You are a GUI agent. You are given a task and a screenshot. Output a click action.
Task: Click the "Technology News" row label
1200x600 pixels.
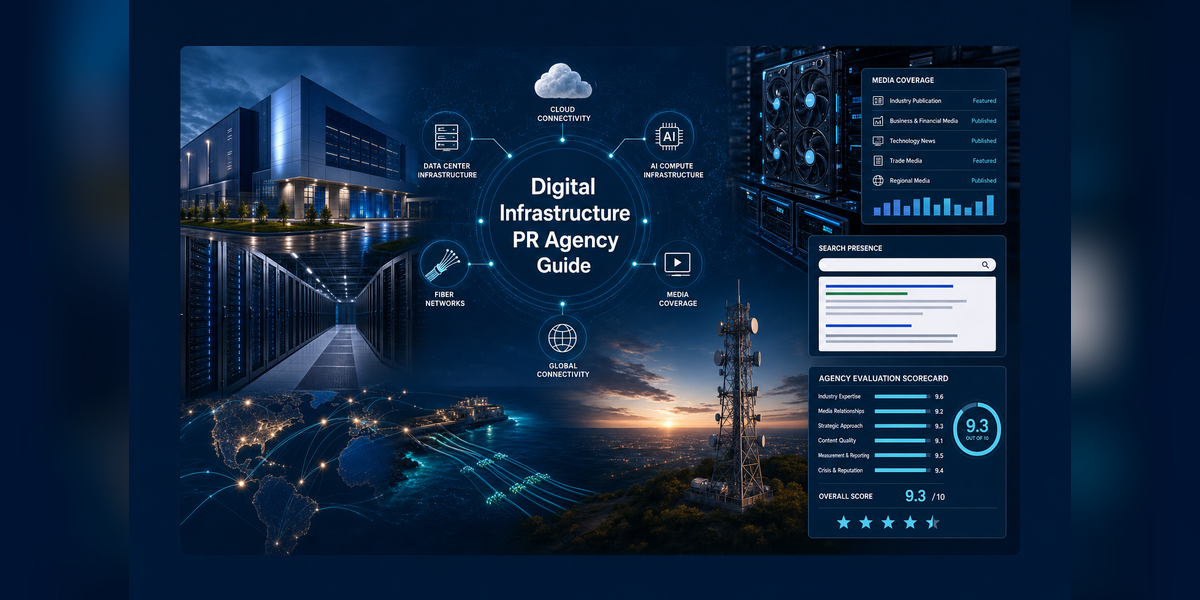coord(911,141)
